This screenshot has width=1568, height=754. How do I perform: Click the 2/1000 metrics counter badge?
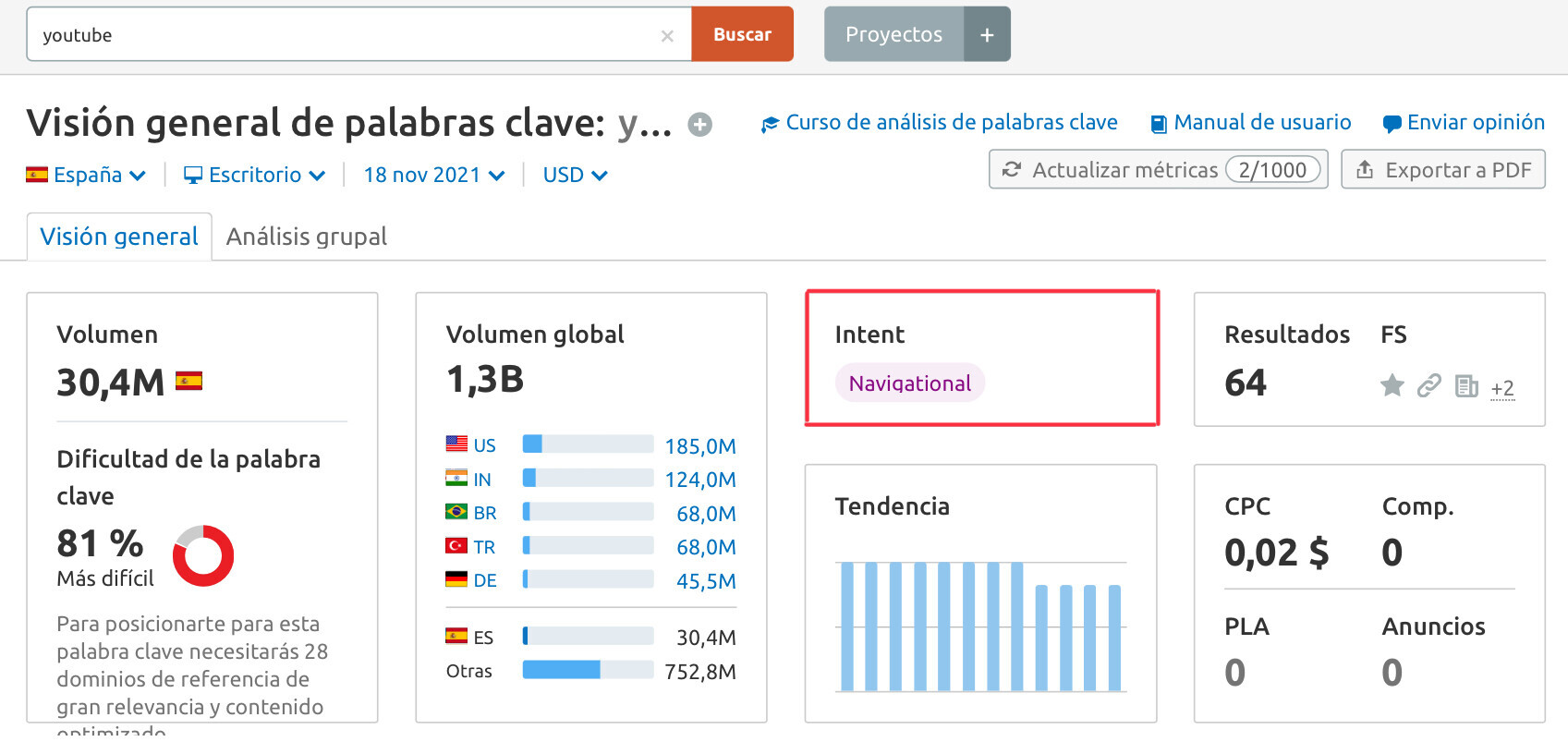pyautogui.click(x=1272, y=170)
